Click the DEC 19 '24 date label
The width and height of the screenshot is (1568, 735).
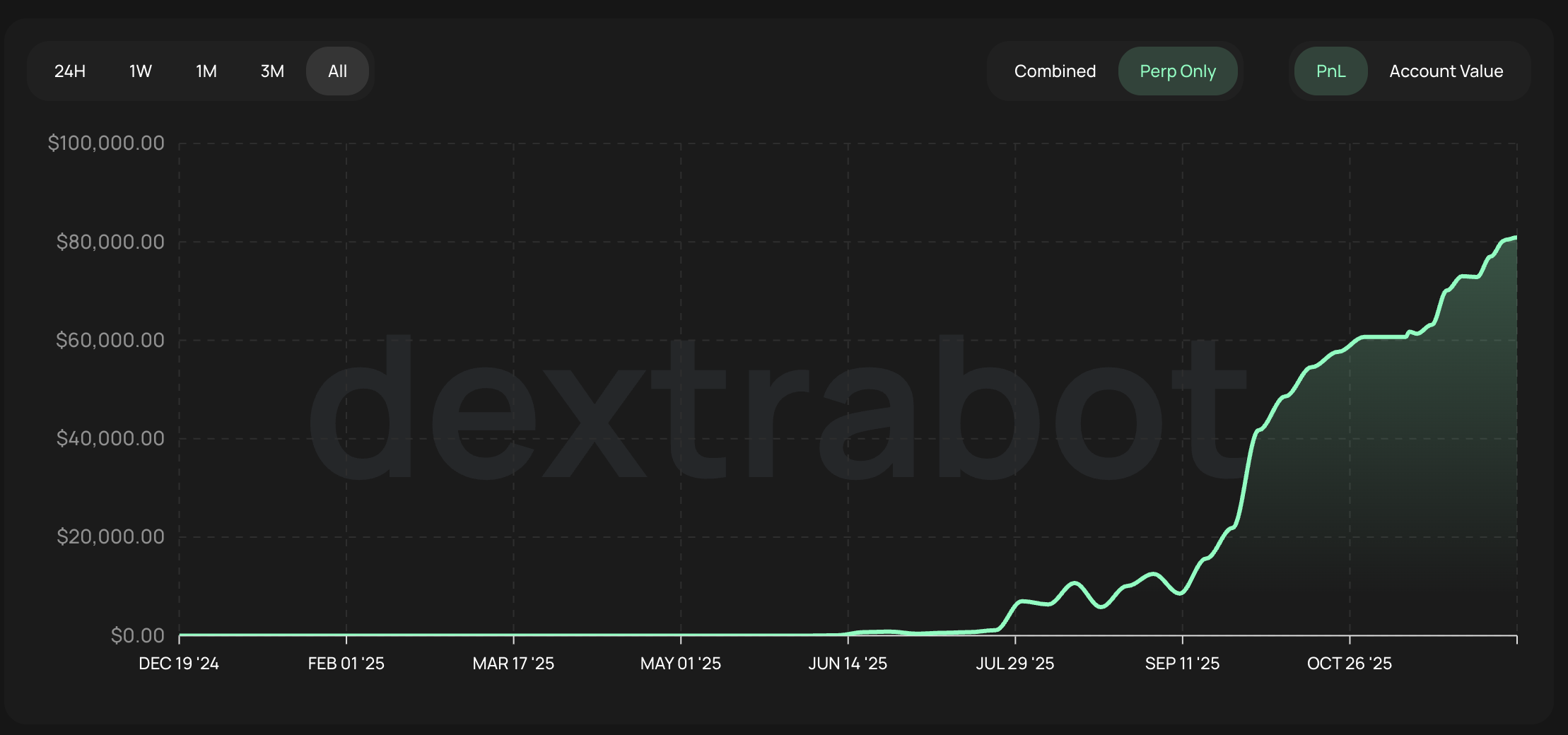179,664
